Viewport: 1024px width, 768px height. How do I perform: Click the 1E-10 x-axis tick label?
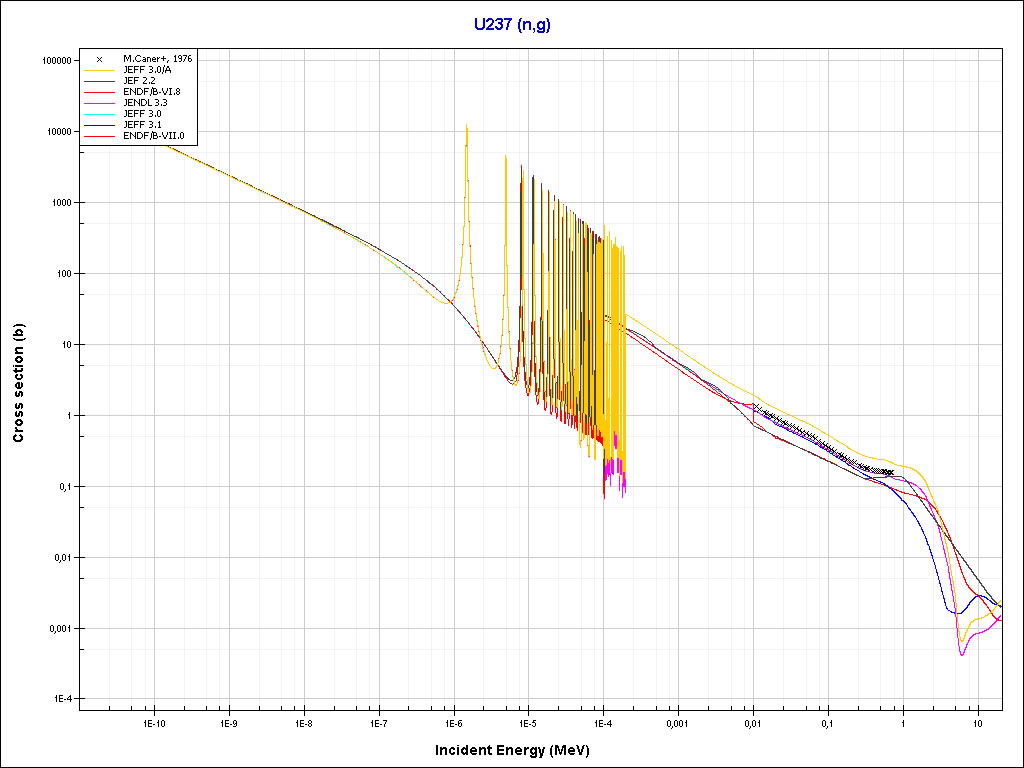tap(153, 722)
